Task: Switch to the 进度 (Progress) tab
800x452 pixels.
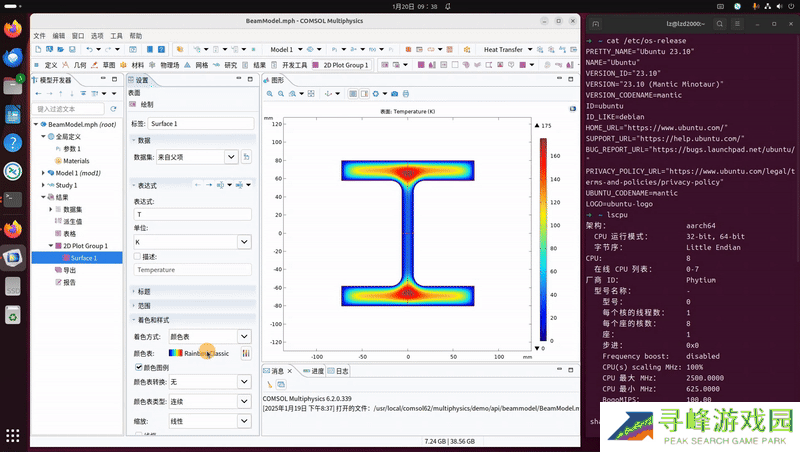Action: pos(313,371)
